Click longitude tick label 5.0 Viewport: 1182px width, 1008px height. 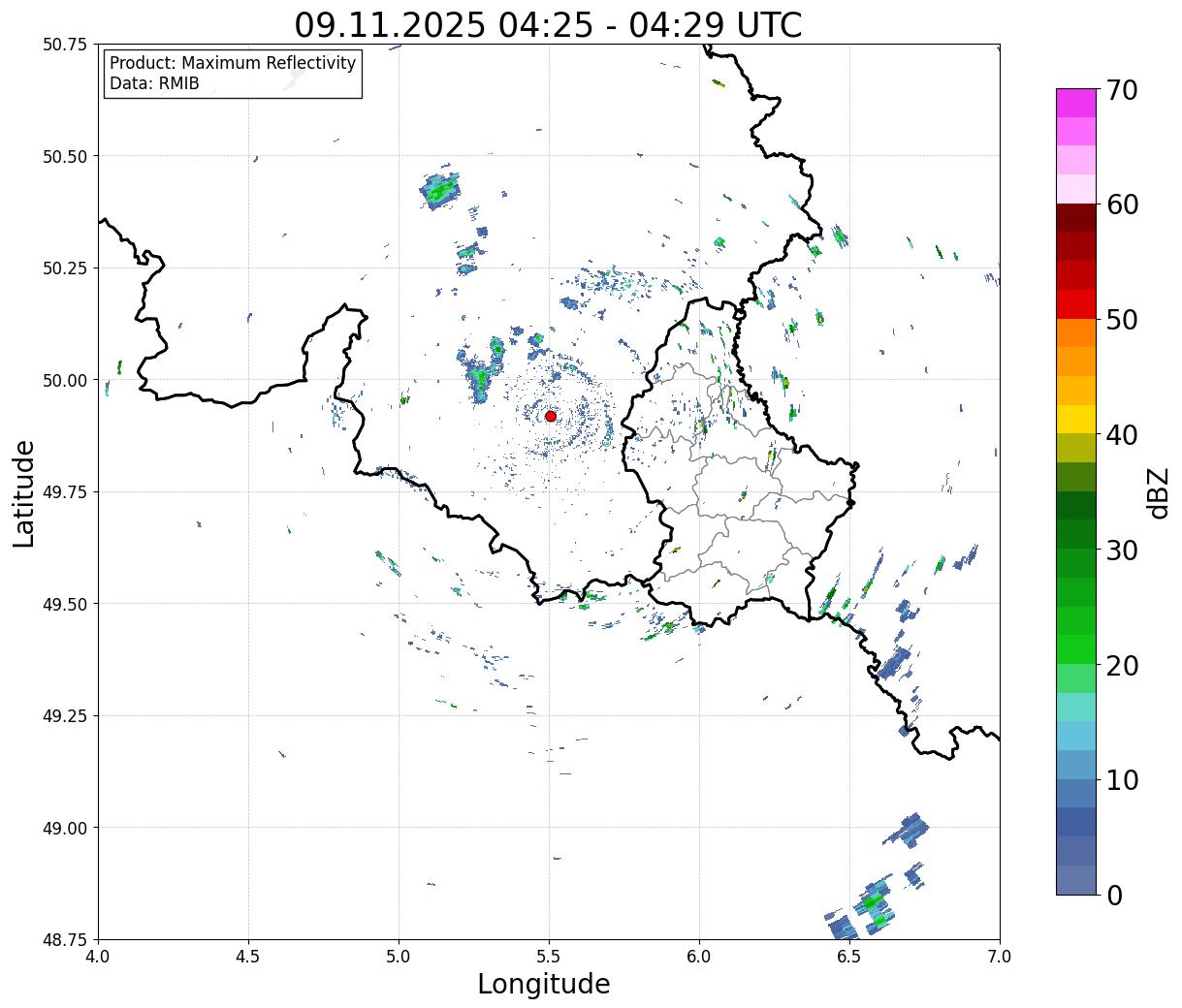399,957
